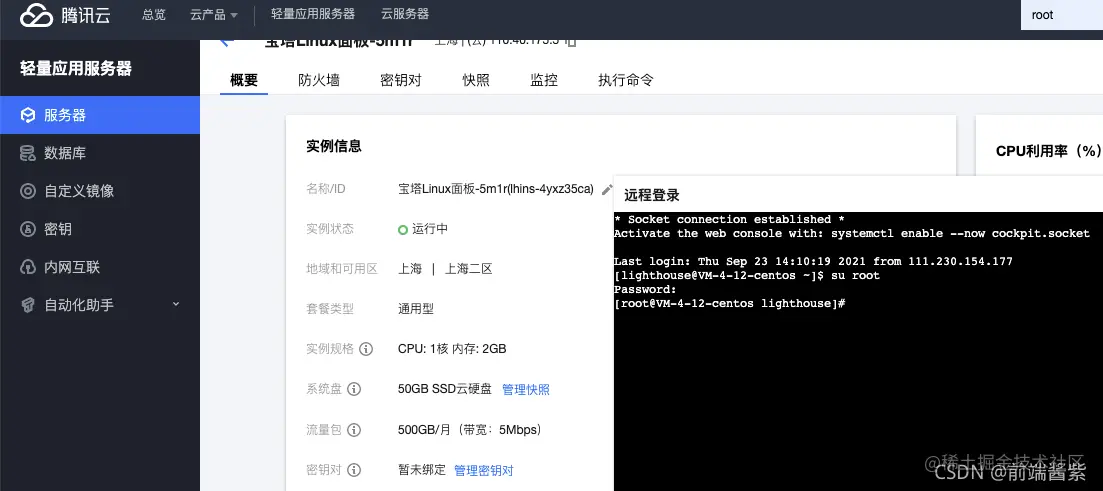This screenshot has width=1103, height=491.
Task: Click the 'su root' command line
Action: [747, 276]
